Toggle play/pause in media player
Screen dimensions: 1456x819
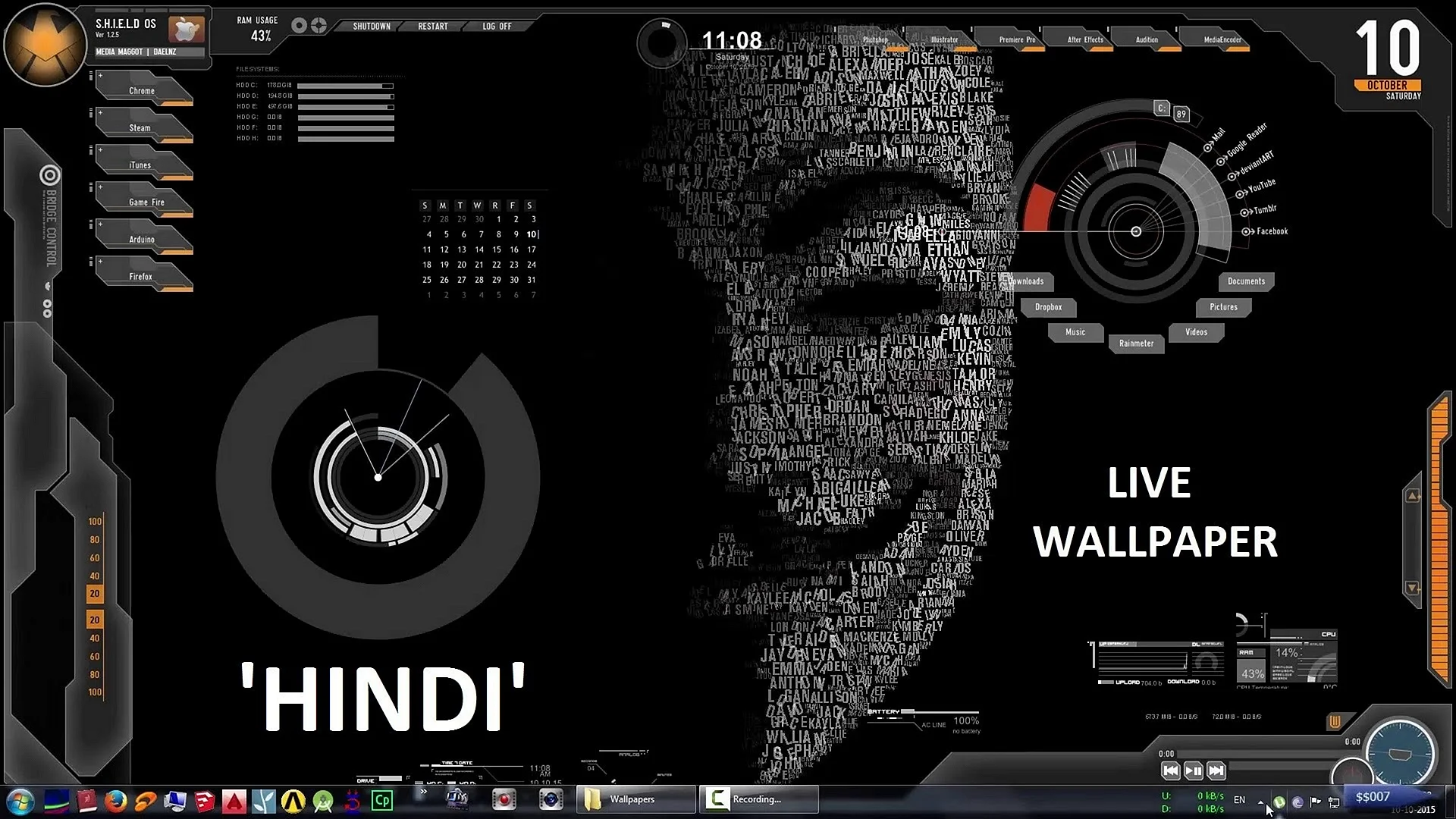[1193, 770]
